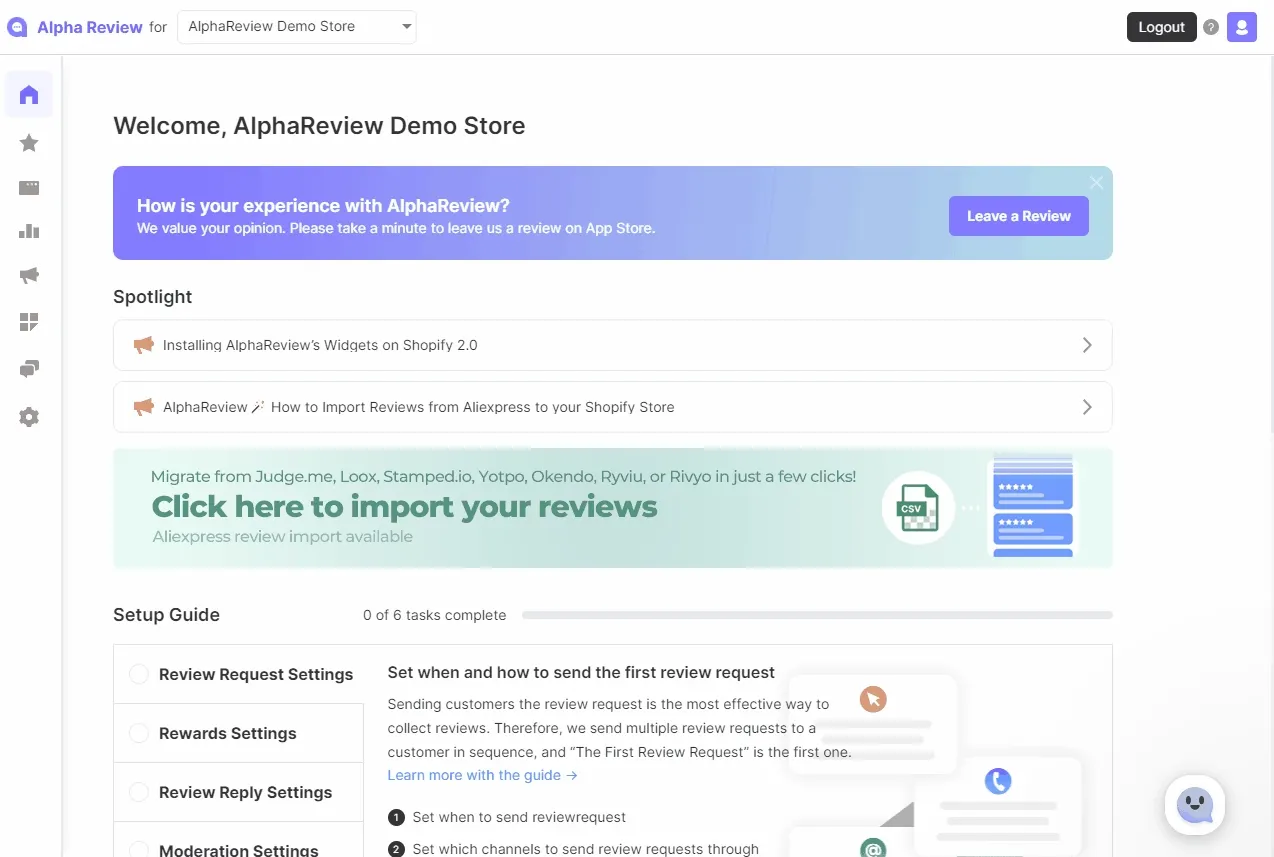Mark Review Reply Settings task circle
Viewport: 1274px width, 857px height.
click(x=139, y=792)
